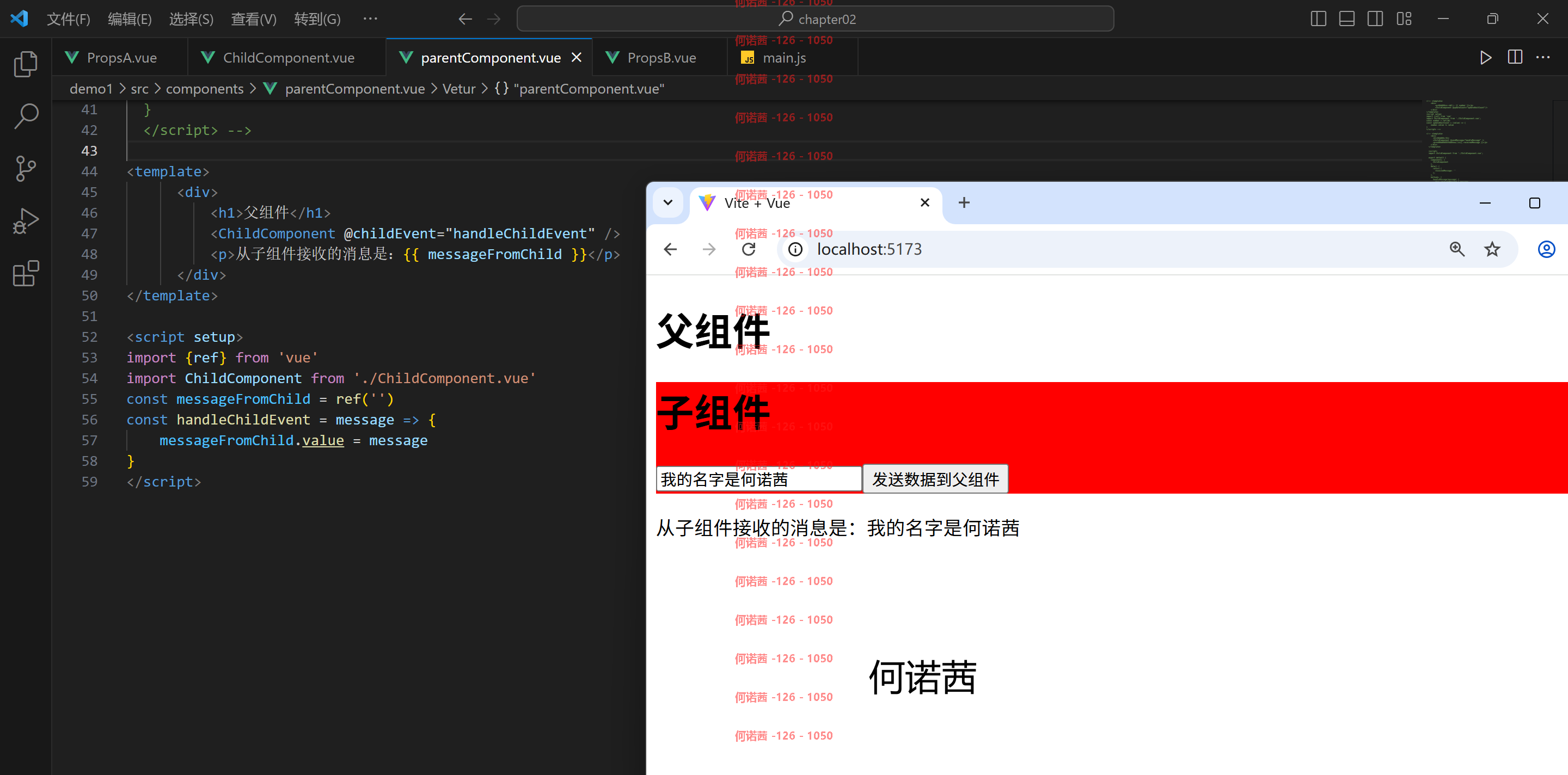Split the editor to the right
1568x775 pixels.
(1515, 57)
